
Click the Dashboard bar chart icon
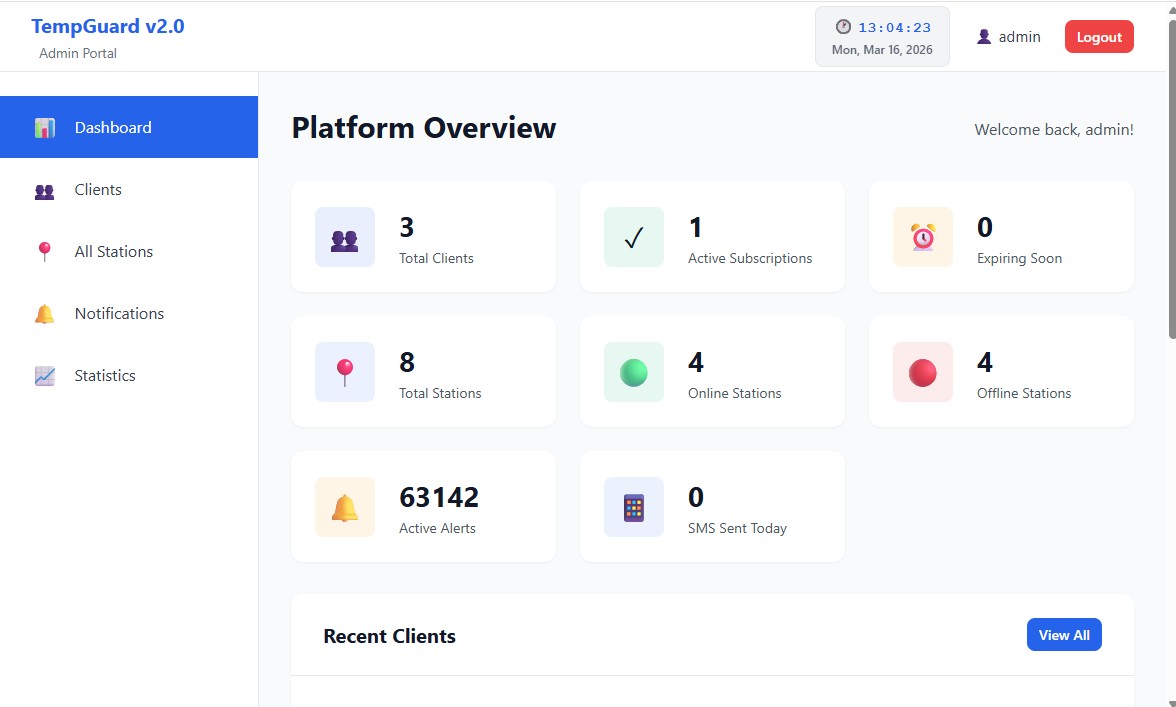pos(44,127)
